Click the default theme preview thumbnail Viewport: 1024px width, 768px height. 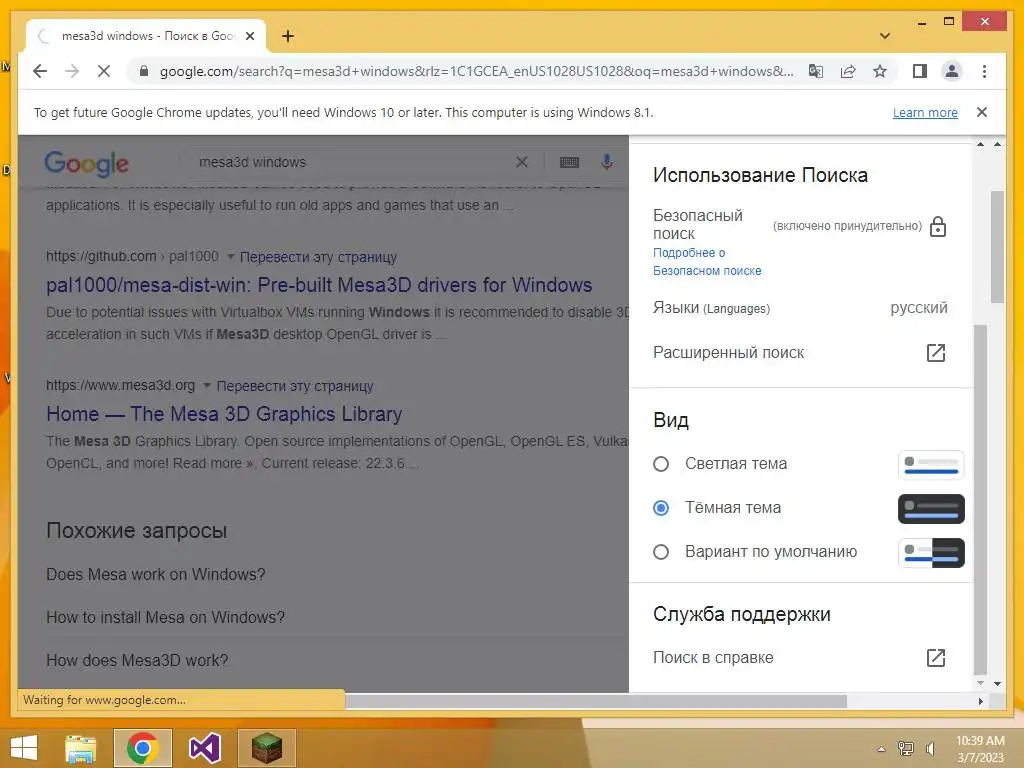pyautogui.click(x=931, y=552)
